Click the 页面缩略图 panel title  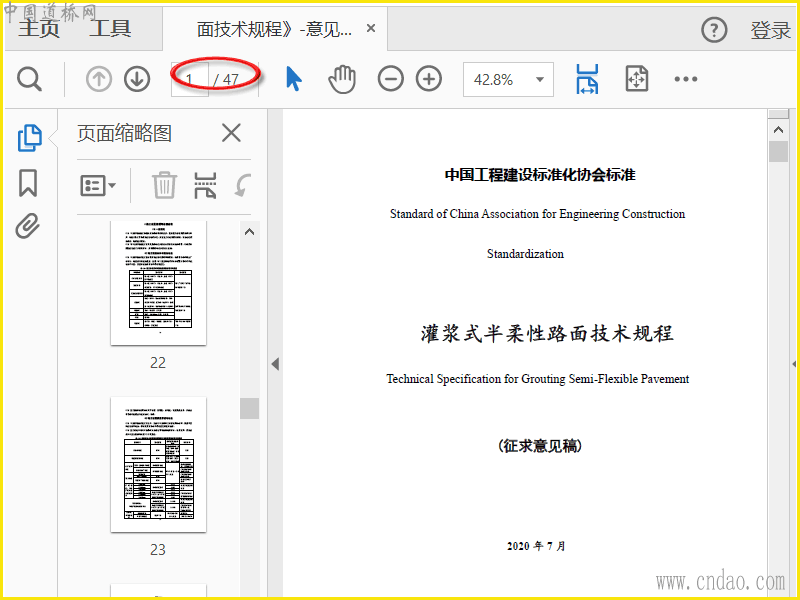click(124, 134)
